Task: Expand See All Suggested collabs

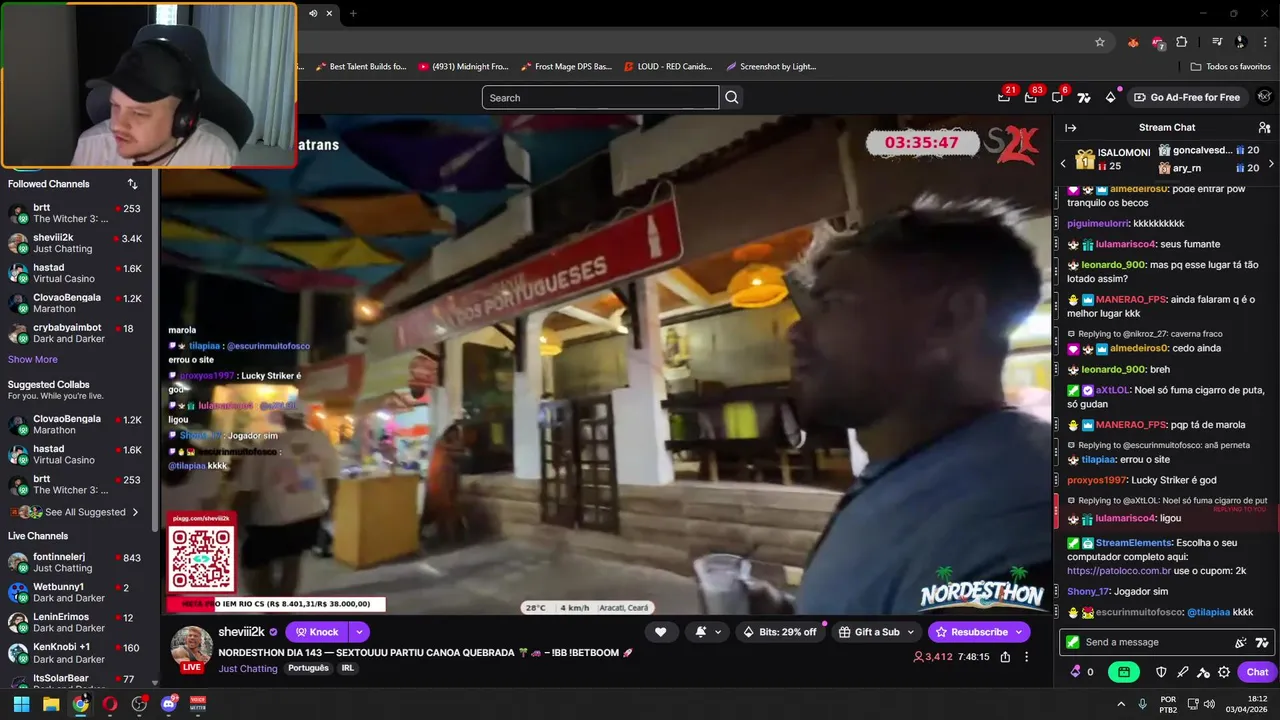Action: 76,512
